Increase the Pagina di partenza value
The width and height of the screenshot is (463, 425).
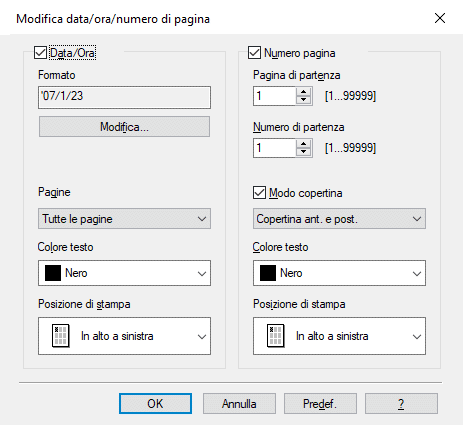coord(303,92)
